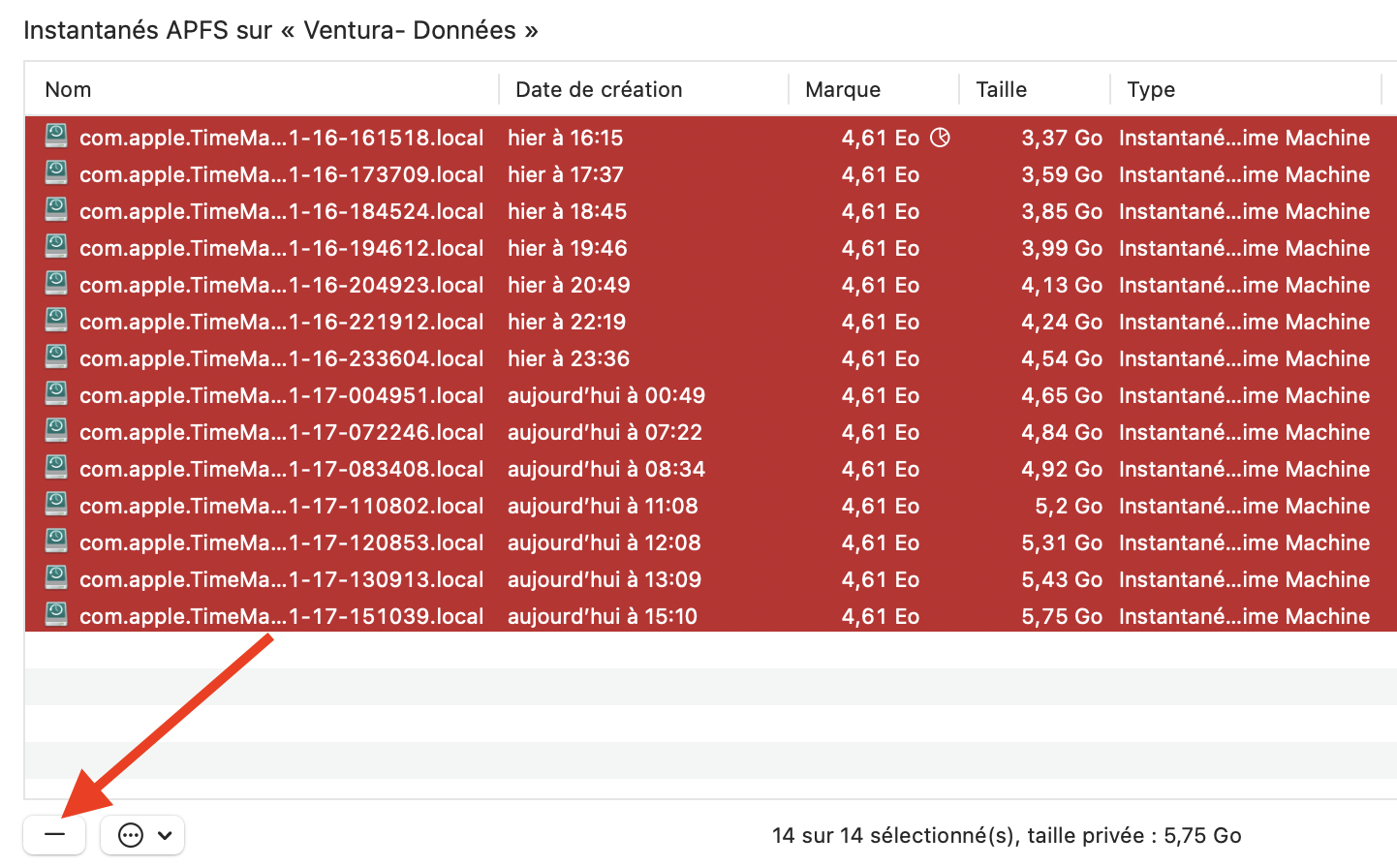This screenshot has width=1397, height=868.
Task: Click the minus button to delete snapshots
Action: pyautogui.click(x=55, y=835)
